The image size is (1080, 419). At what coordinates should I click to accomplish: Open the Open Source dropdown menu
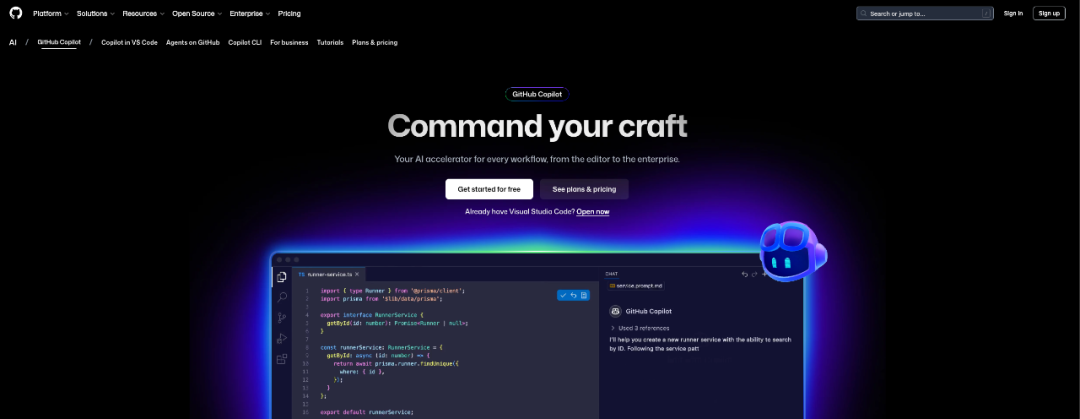[x=196, y=13]
